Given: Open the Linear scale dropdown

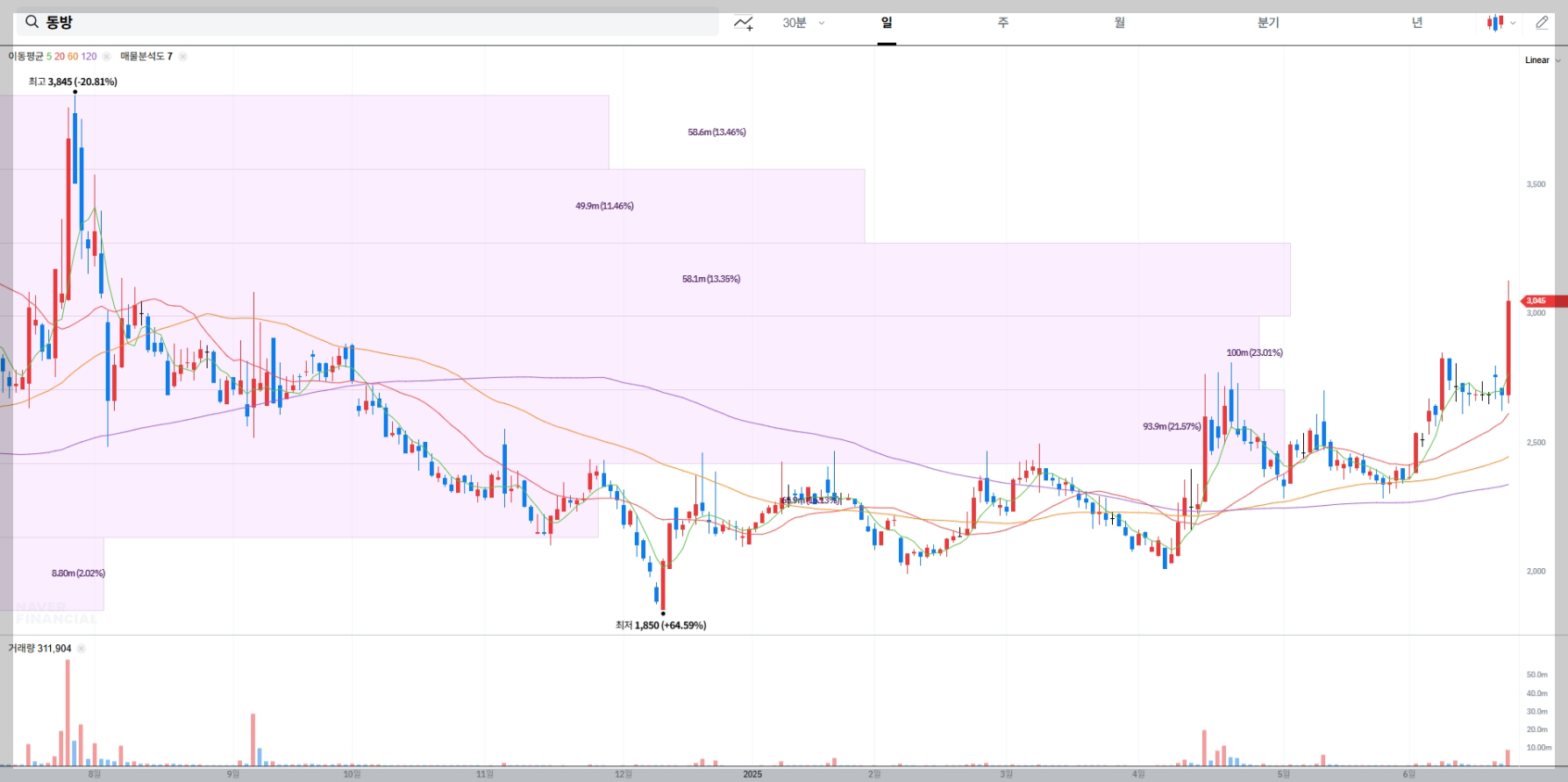Looking at the screenshot, I should coord(1542,60).
